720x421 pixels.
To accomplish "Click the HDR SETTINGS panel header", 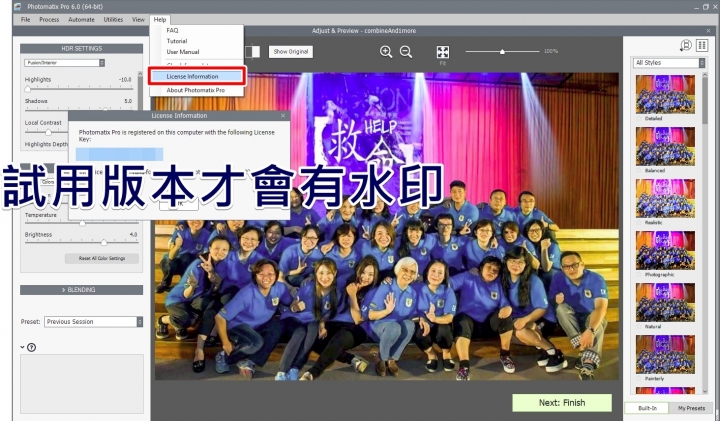I will tap(81, 48).
